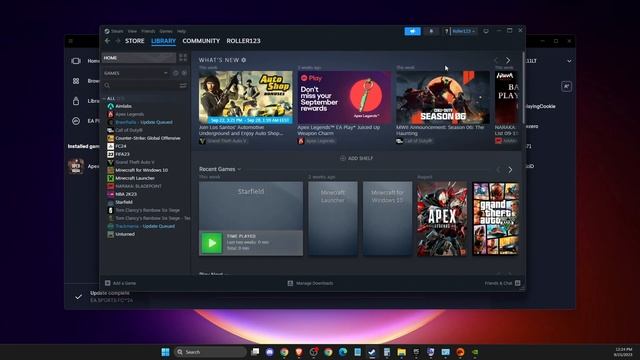Open the Steam menu

pyautogui.click(x=117, y=31)
